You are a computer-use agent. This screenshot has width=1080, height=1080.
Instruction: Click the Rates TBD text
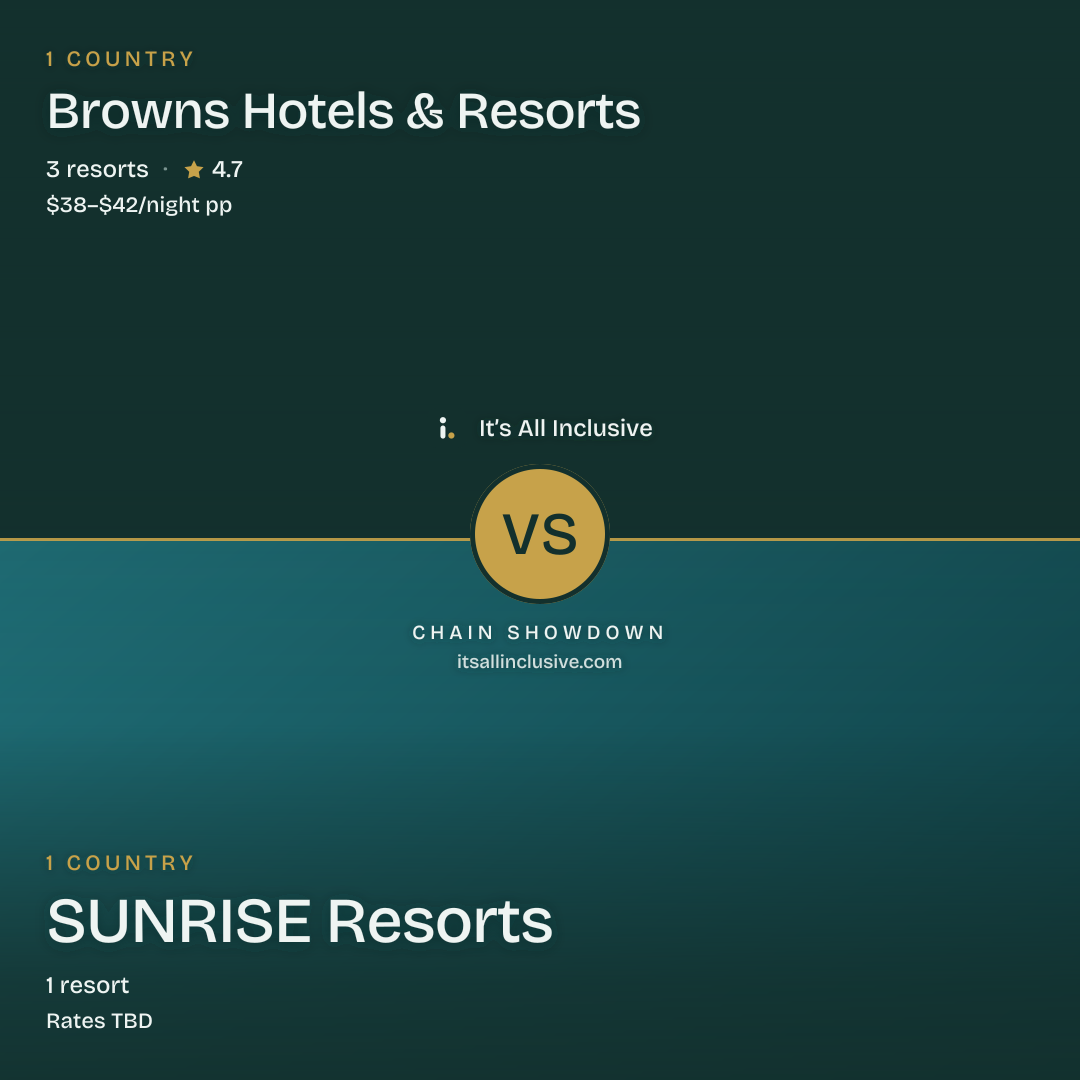coord(99,1021)
